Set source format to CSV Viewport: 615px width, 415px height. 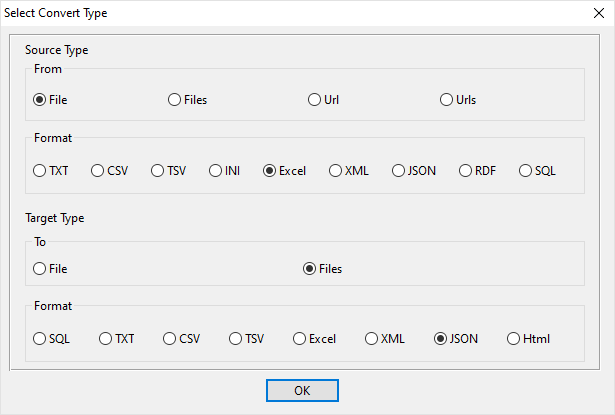click(98, 171)
